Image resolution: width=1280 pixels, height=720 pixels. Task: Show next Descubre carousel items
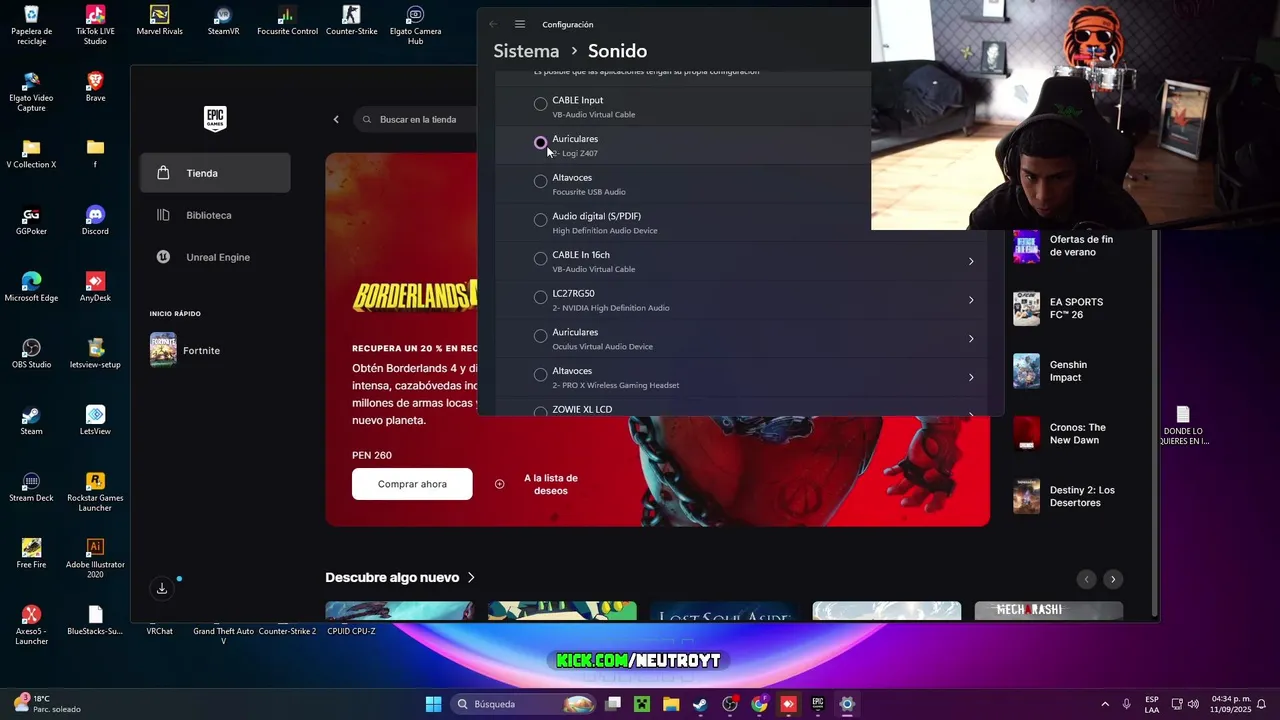(1112, 579)
